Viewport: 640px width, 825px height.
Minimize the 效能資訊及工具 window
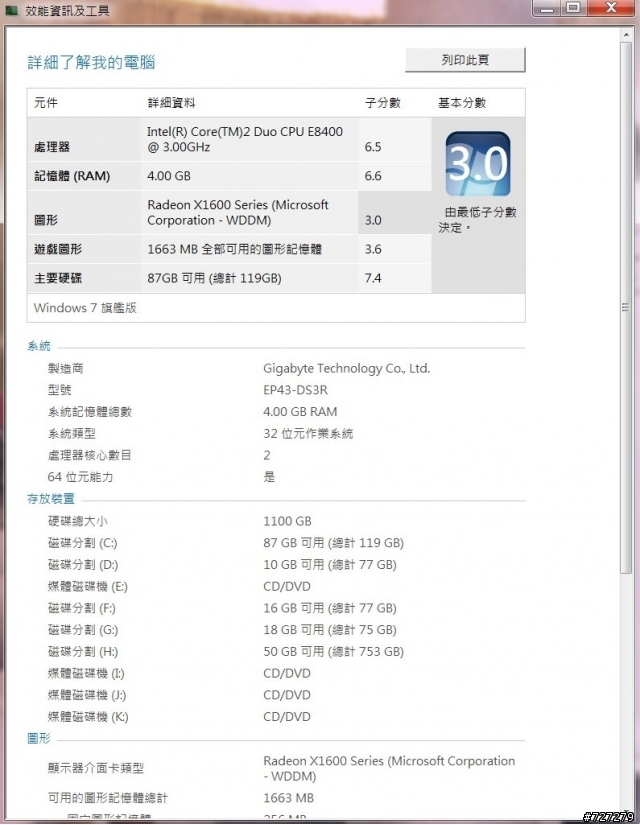click(547, 8)
